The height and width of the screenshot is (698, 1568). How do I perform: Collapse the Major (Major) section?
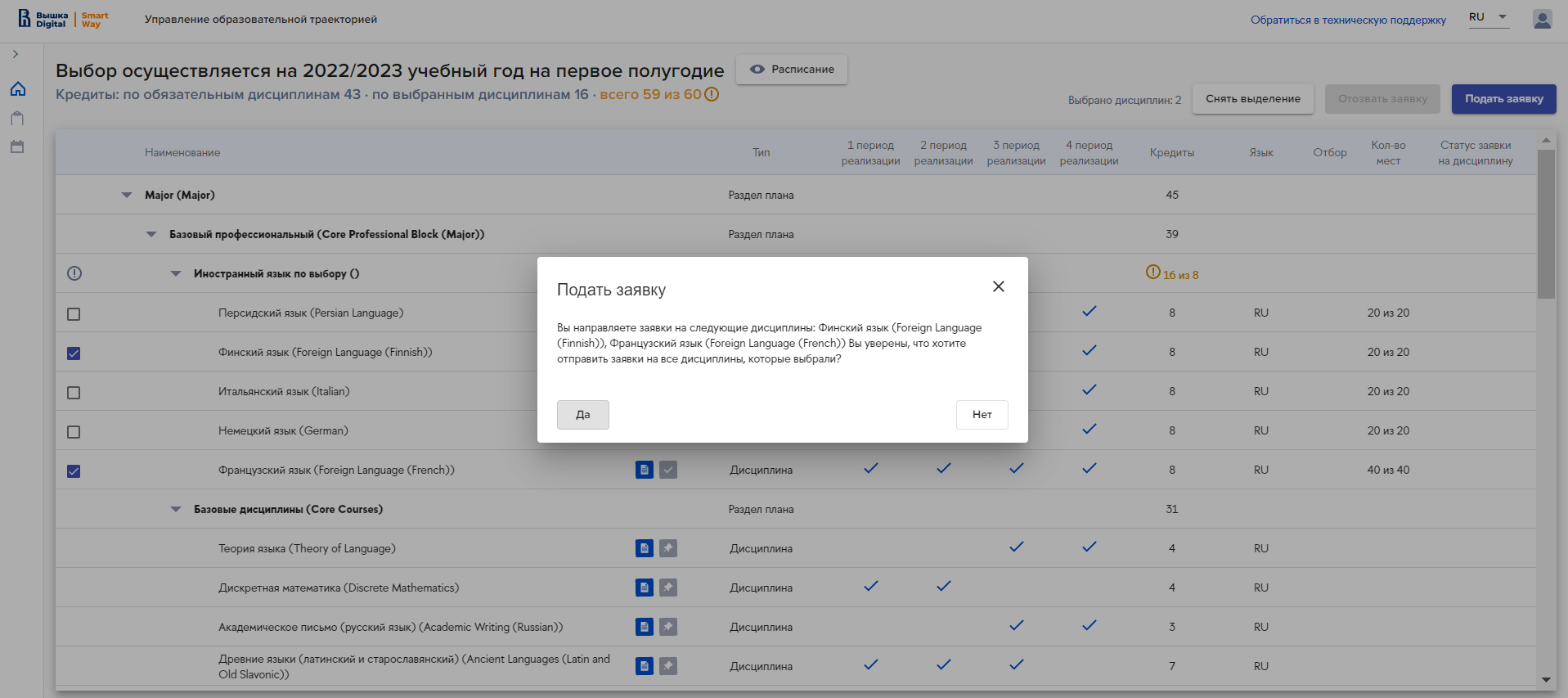click(127, 195)
